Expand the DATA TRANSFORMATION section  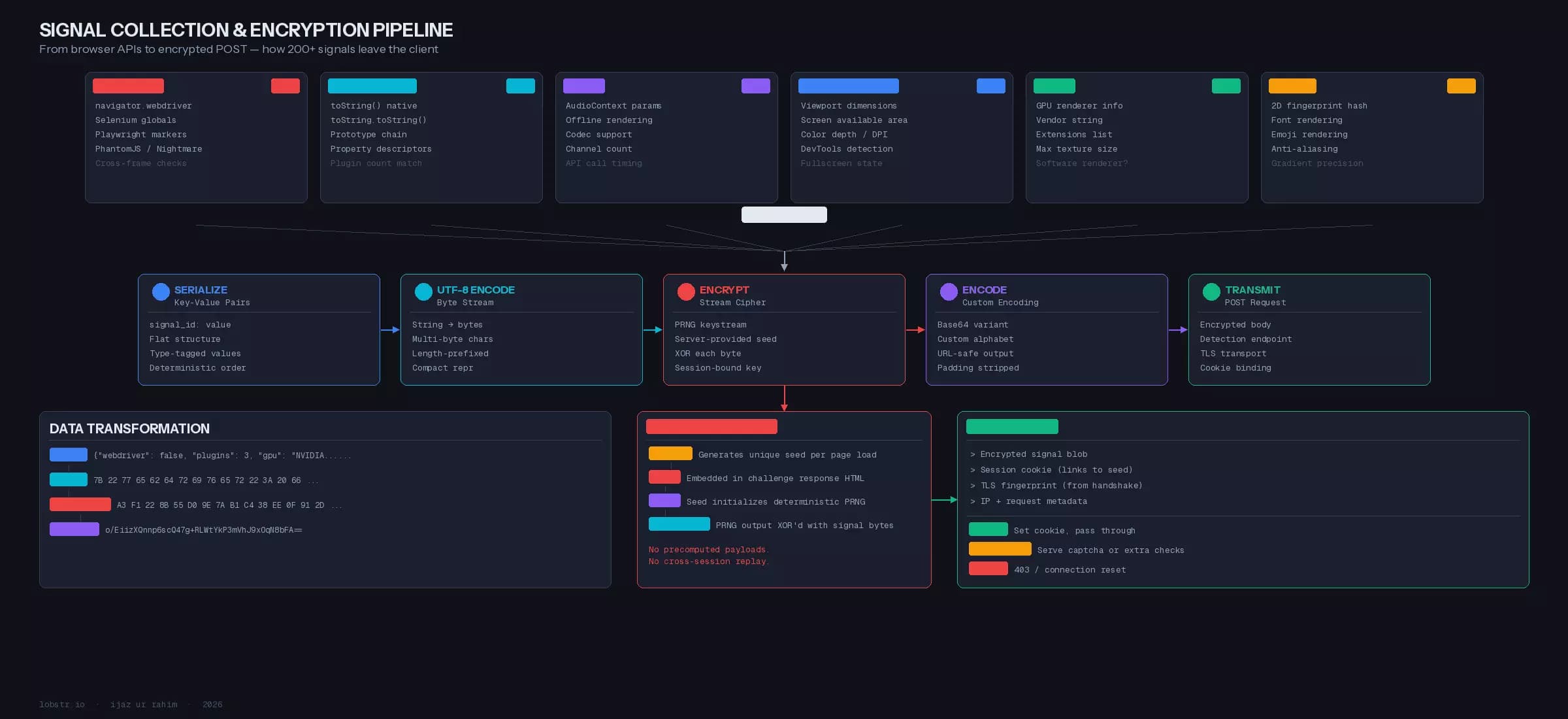(325, 499)
